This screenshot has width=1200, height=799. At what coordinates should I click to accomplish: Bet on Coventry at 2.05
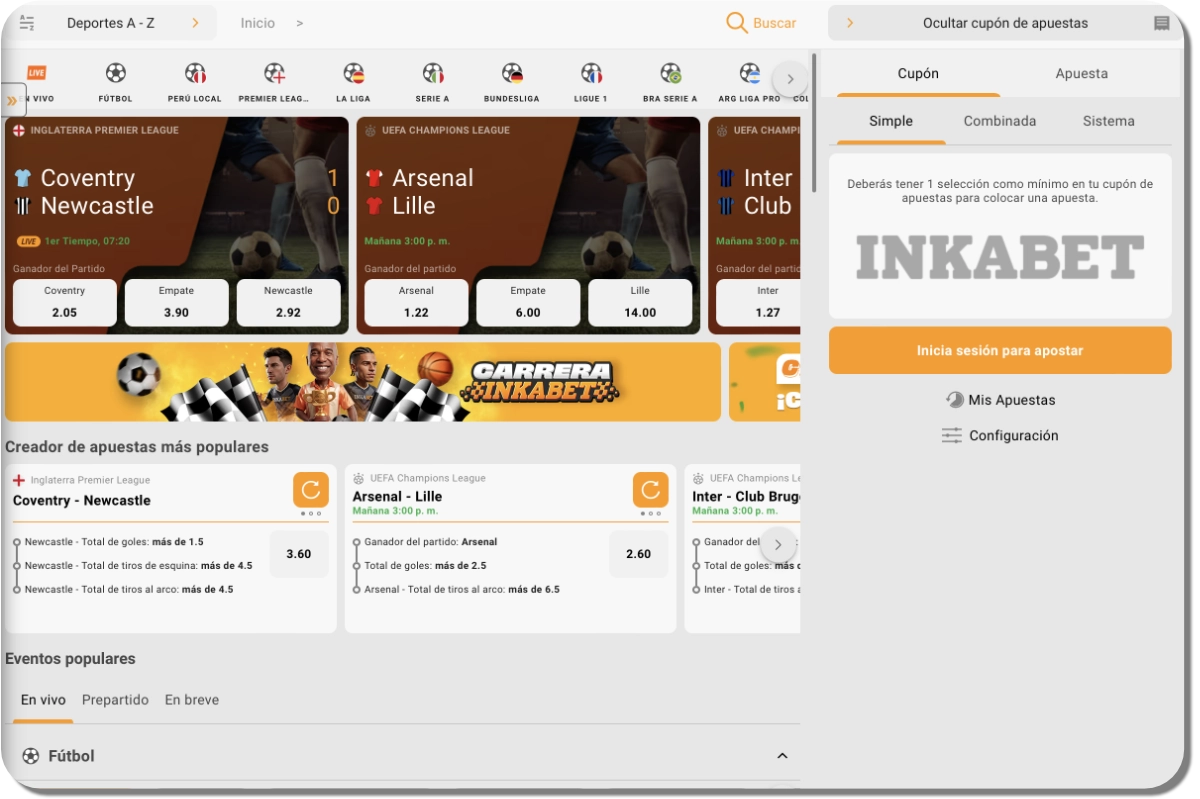click(65, 303)
